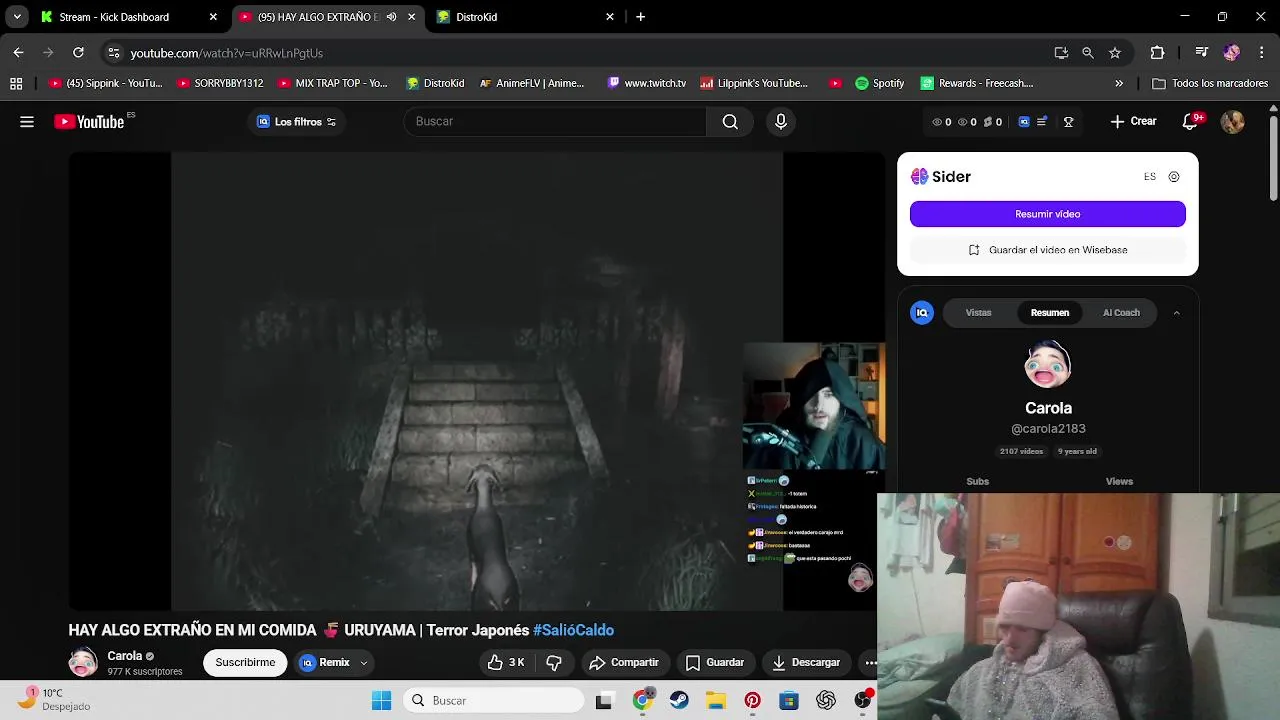The width and height of the screenshot is (1280, 720).
Task: Open Pinterest from the taskbar
Action: pos(752,701)
